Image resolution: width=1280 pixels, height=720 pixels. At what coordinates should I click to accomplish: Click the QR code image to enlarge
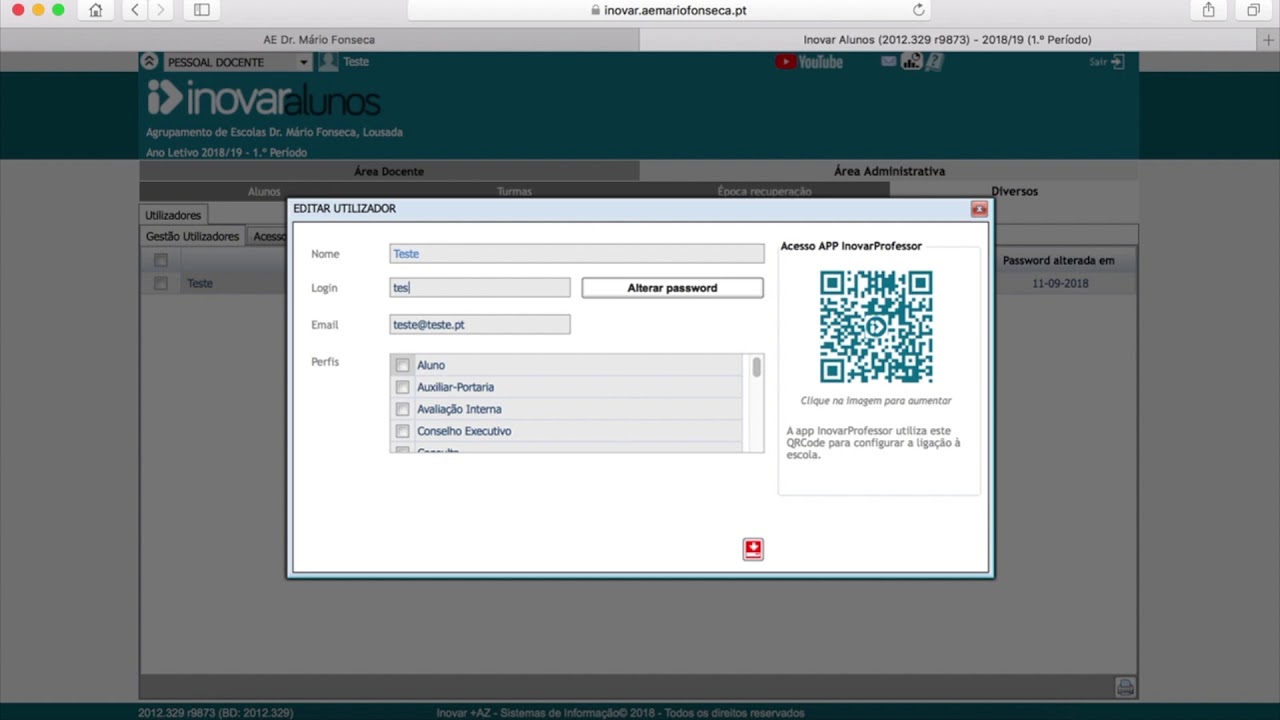(x=876, y=326)
